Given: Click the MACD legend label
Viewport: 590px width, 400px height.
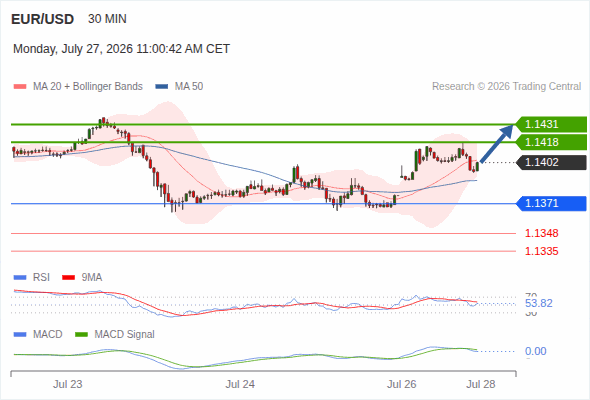Looking at the screenshot, I should [47, 335].
